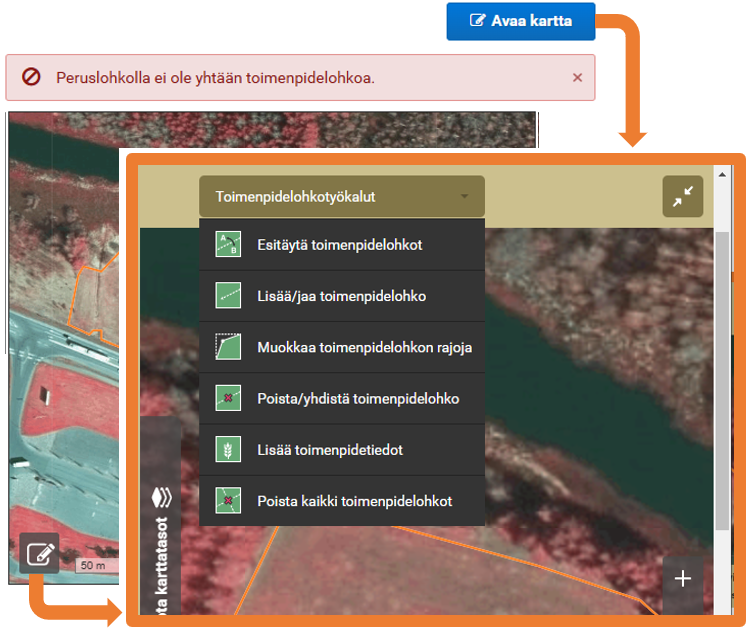Open the Toimenpidelohkotyökalut dropdown
Screen dimensions: 751x630
click(x=341, y=197)
